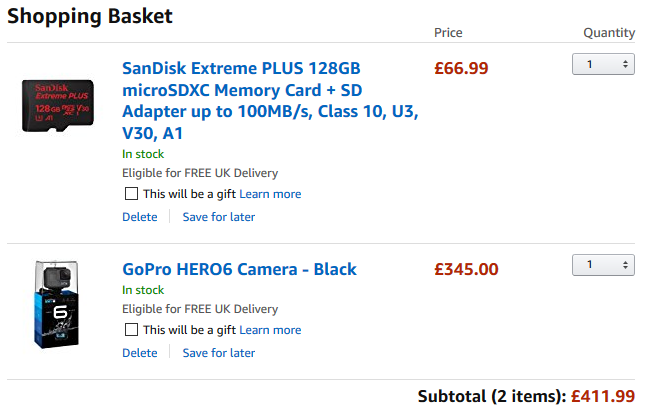Click Learn more about gifts under GoPro
The height and width of the screenshot is (414, 655).
tap(270, 330)
